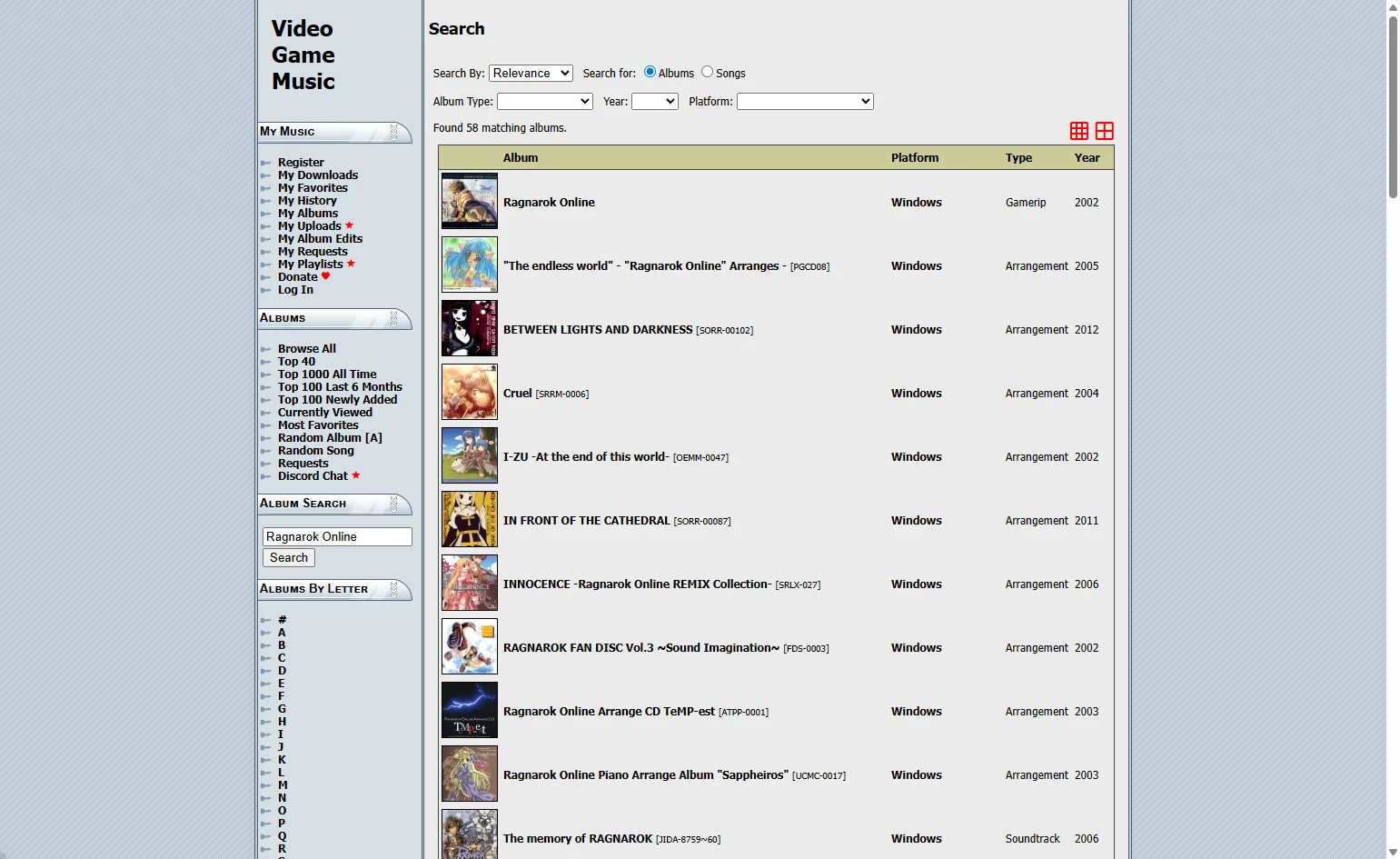The image size is (1400, 859).
Task: Collapse the Albums panel header arrows
Action: coord(393,318)
